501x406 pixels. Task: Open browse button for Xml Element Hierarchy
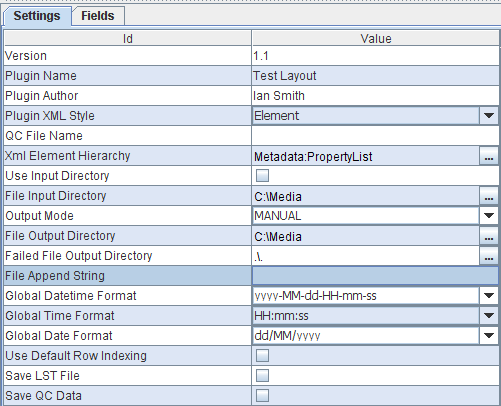pyautogui.click(x=489, y=156)
